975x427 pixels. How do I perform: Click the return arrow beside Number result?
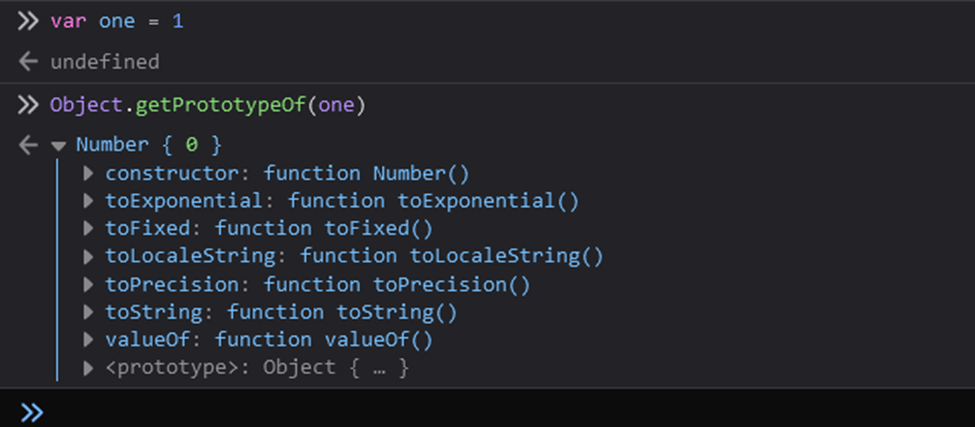tap(28, 145)
